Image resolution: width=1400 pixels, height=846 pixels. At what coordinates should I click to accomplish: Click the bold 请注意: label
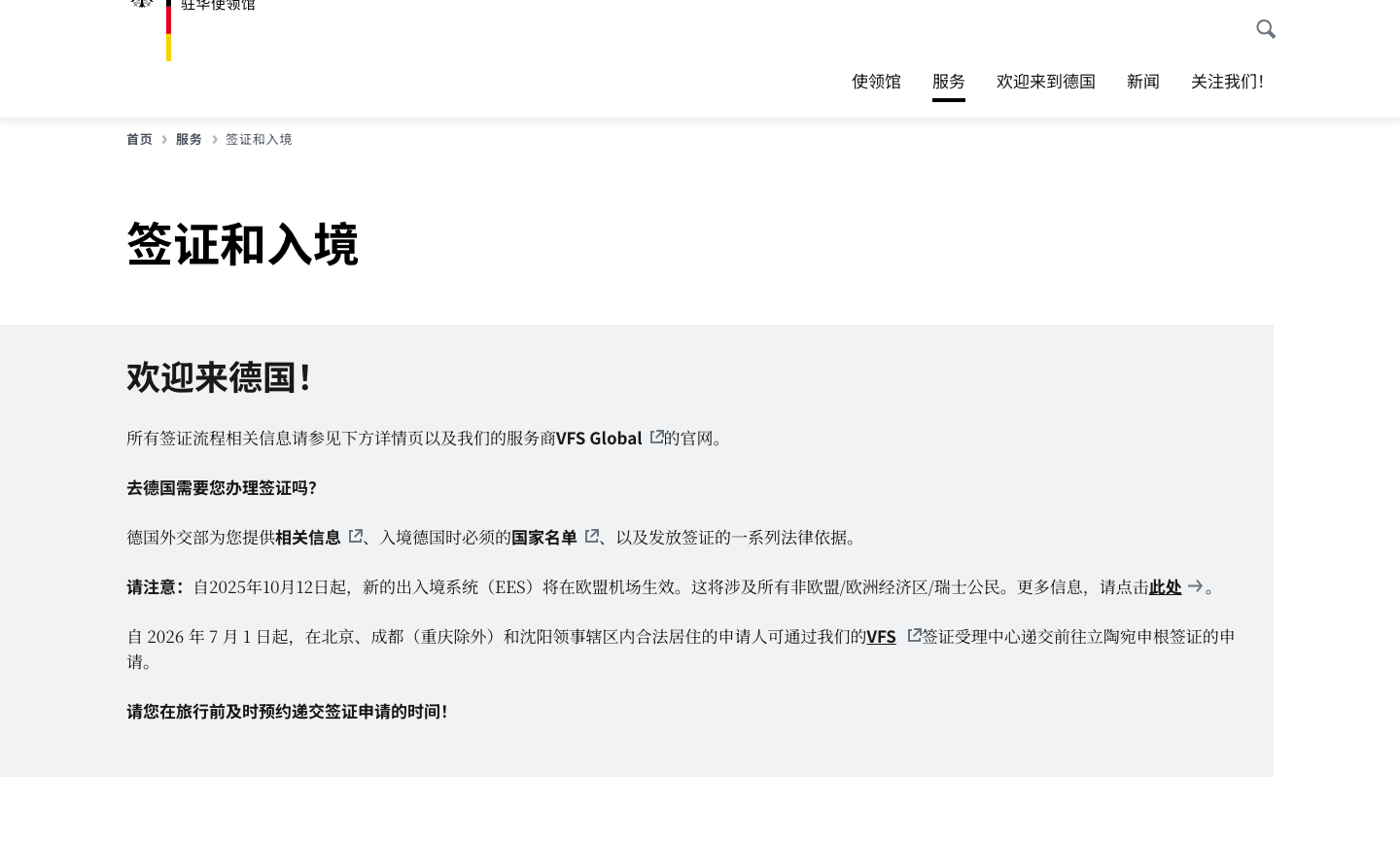(x=156, y=586)
